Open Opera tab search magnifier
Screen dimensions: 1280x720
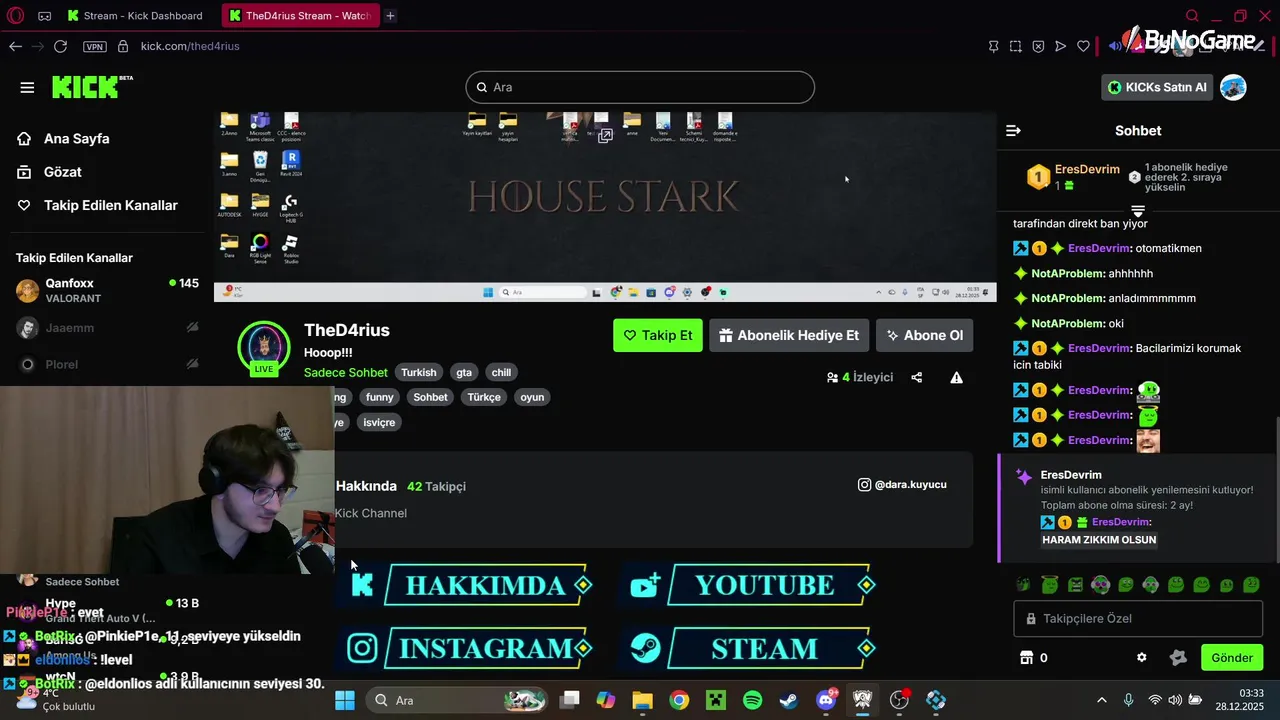click(x=1192, y=15)
